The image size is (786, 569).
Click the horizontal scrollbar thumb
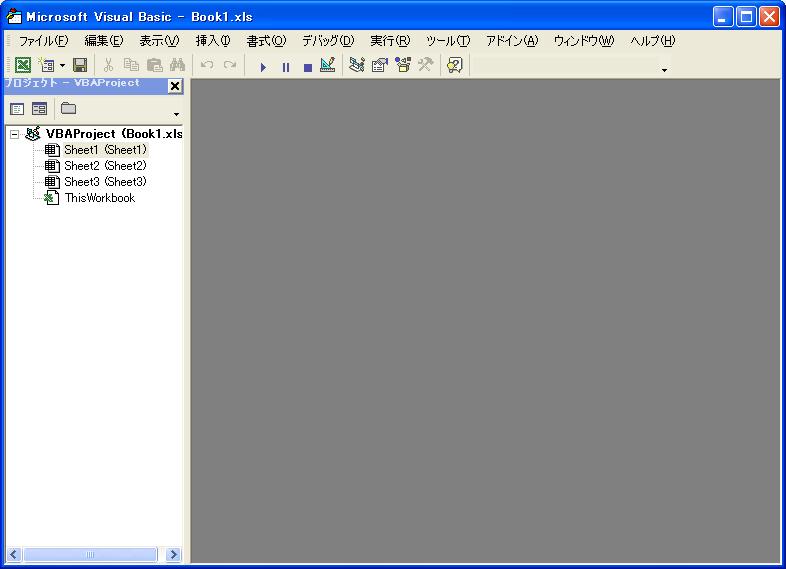coord(90,554)
